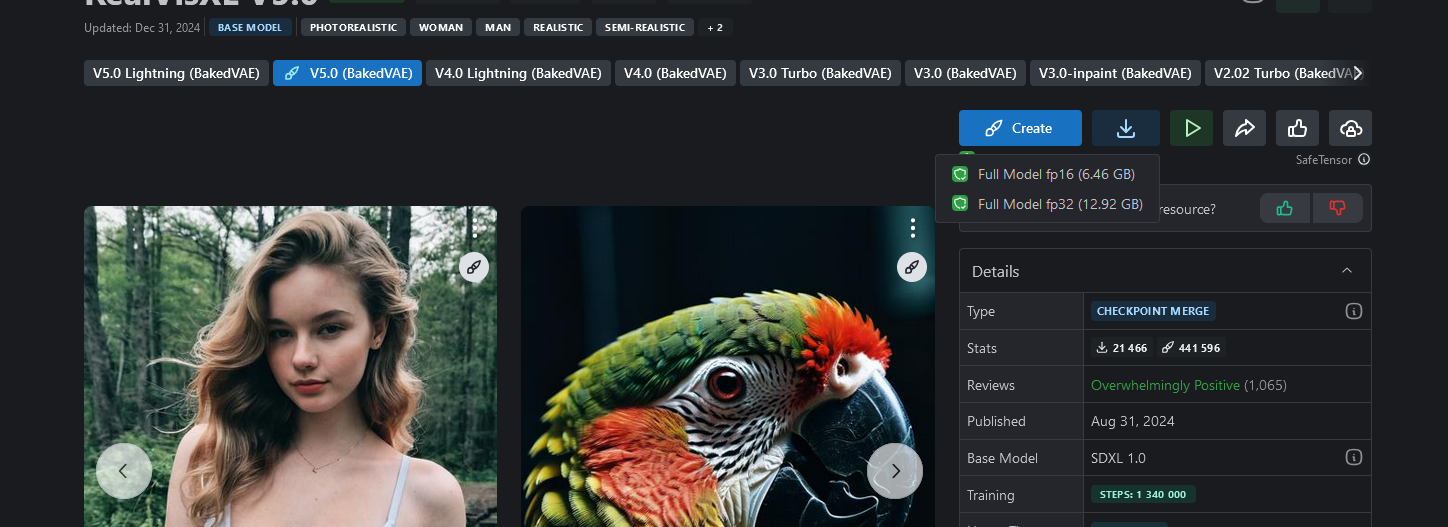
Task: Switch to V3.0 Turbo (BakedVAE) version
Action: pos(820,73)
